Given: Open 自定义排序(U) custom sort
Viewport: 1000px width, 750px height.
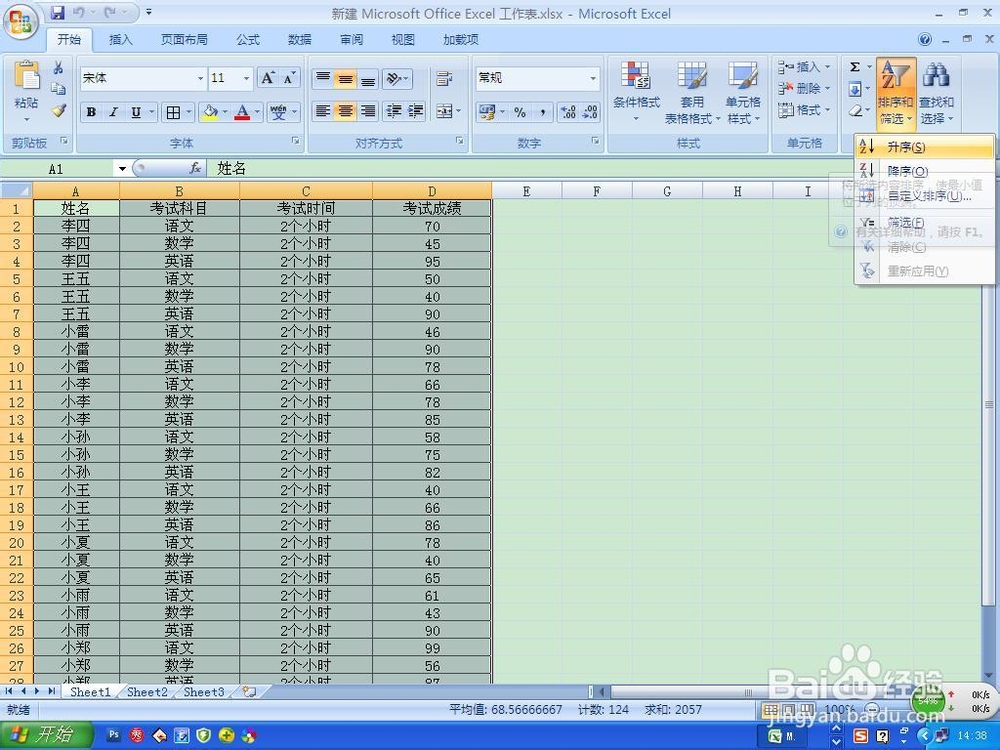Looking at the screenshot, I should coord(924,196).
